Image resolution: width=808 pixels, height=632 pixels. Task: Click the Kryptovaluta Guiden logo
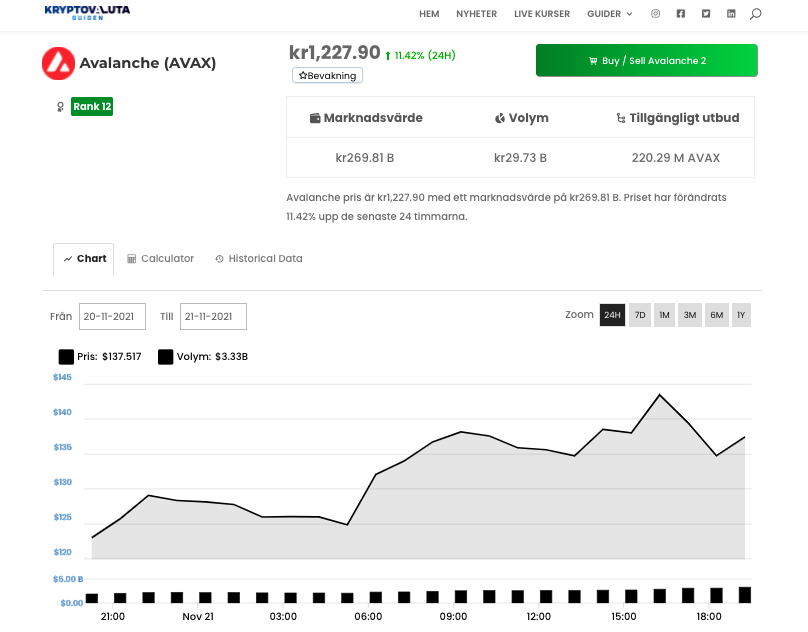(87, 13)
